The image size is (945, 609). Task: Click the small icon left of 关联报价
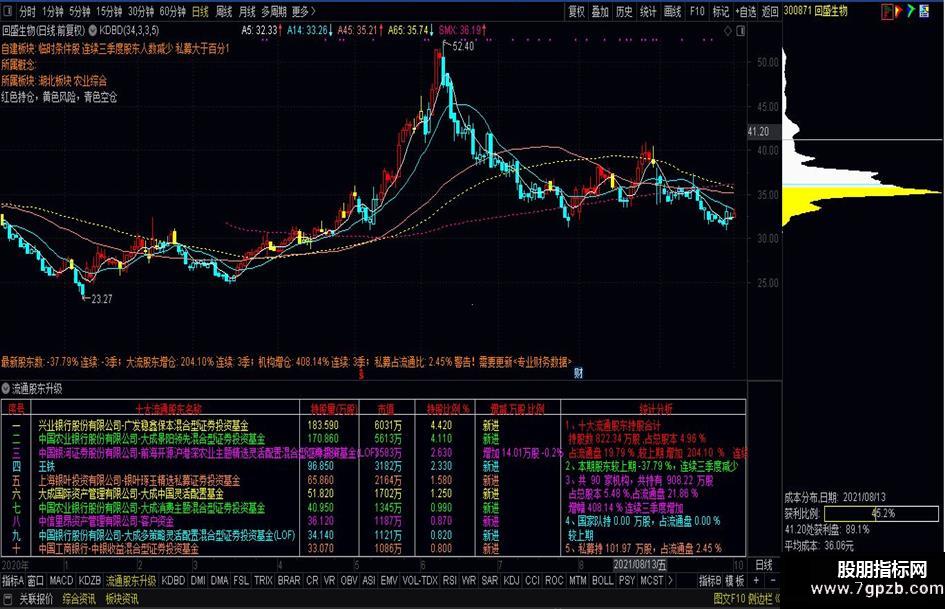coord(8,599)
